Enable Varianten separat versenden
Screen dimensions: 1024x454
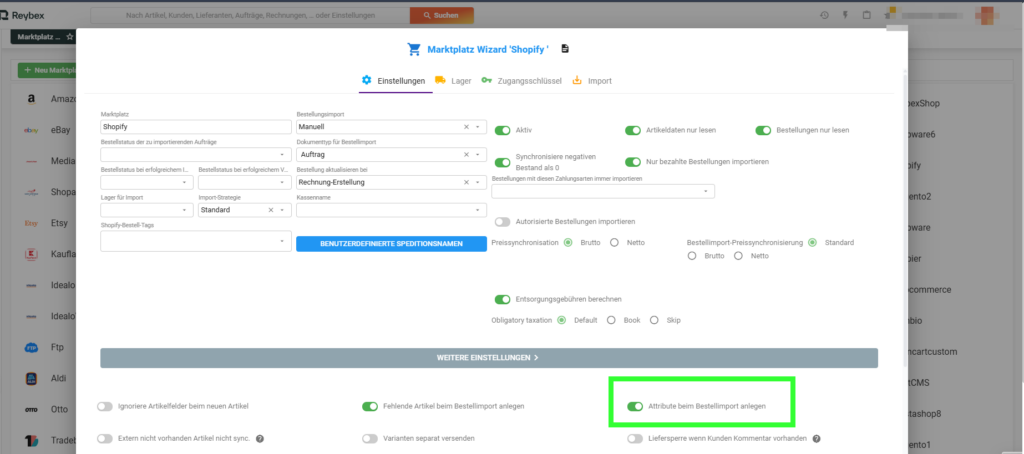pyautogui.click(x=370, y=438)
